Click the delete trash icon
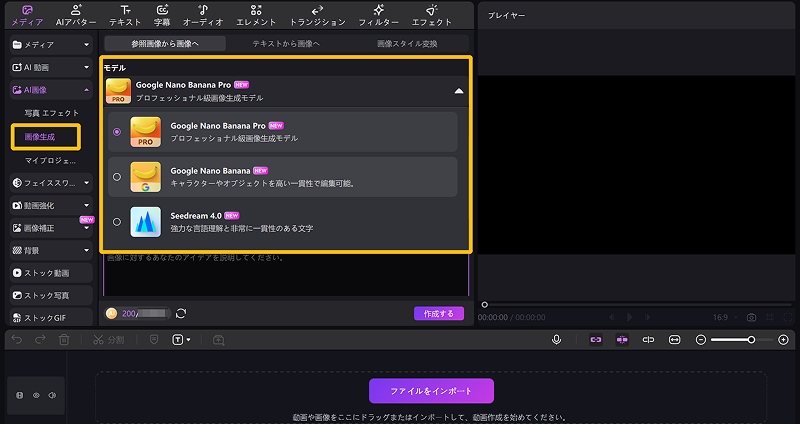The height and width of the screenshot is (424, 800). (64, 340)
